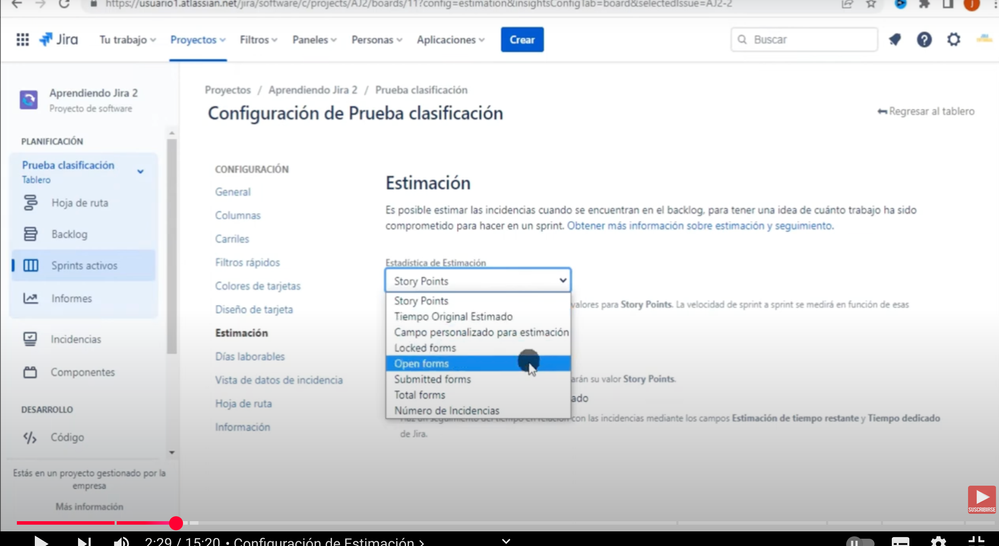The width and height of the screenshot is (999, 546).
Task: Click Aprendiendo Jira 2 breadcrumb link
Action: [x=313, y=90]
